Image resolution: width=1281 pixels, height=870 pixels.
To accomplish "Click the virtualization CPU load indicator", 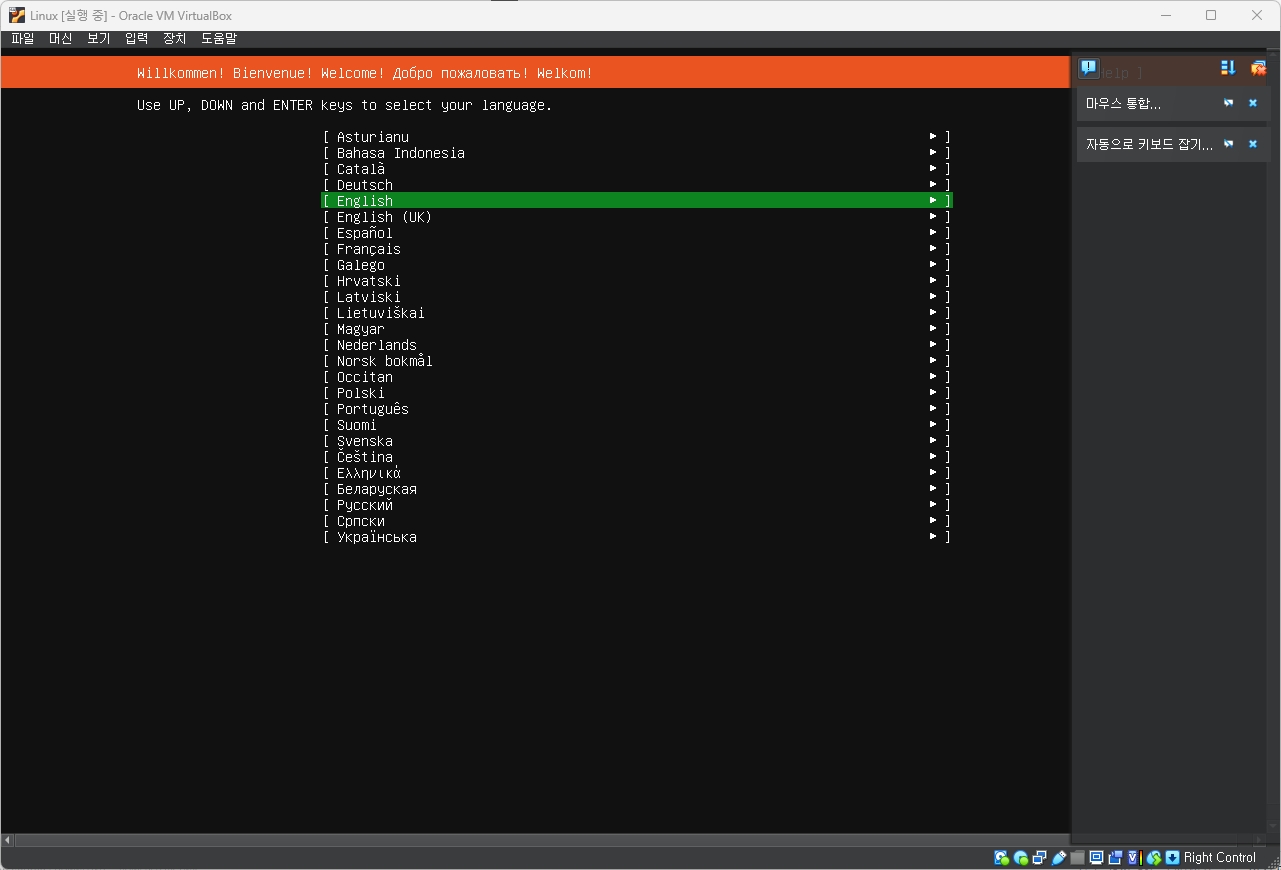I will point(1135,858).
